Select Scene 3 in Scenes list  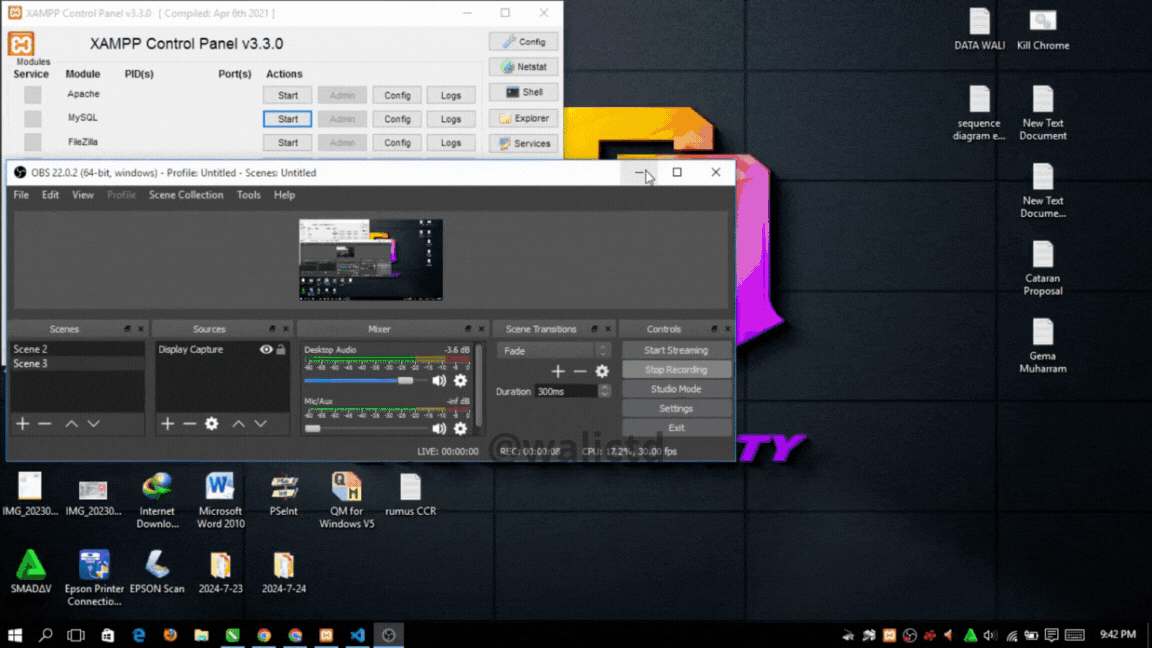click(x=76, y=364)
